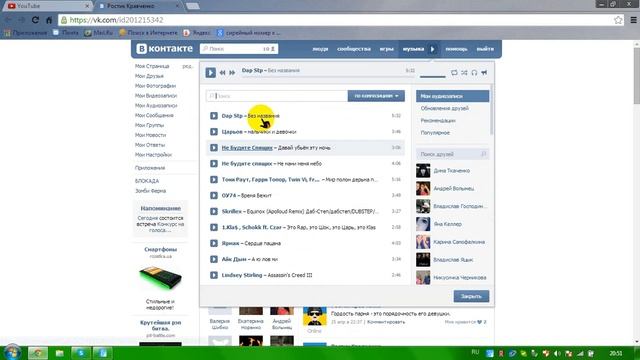The height and width of the screenshot is (360, 640).
Task: Focus the VK header search box
Action: click(x=239, y=49)
